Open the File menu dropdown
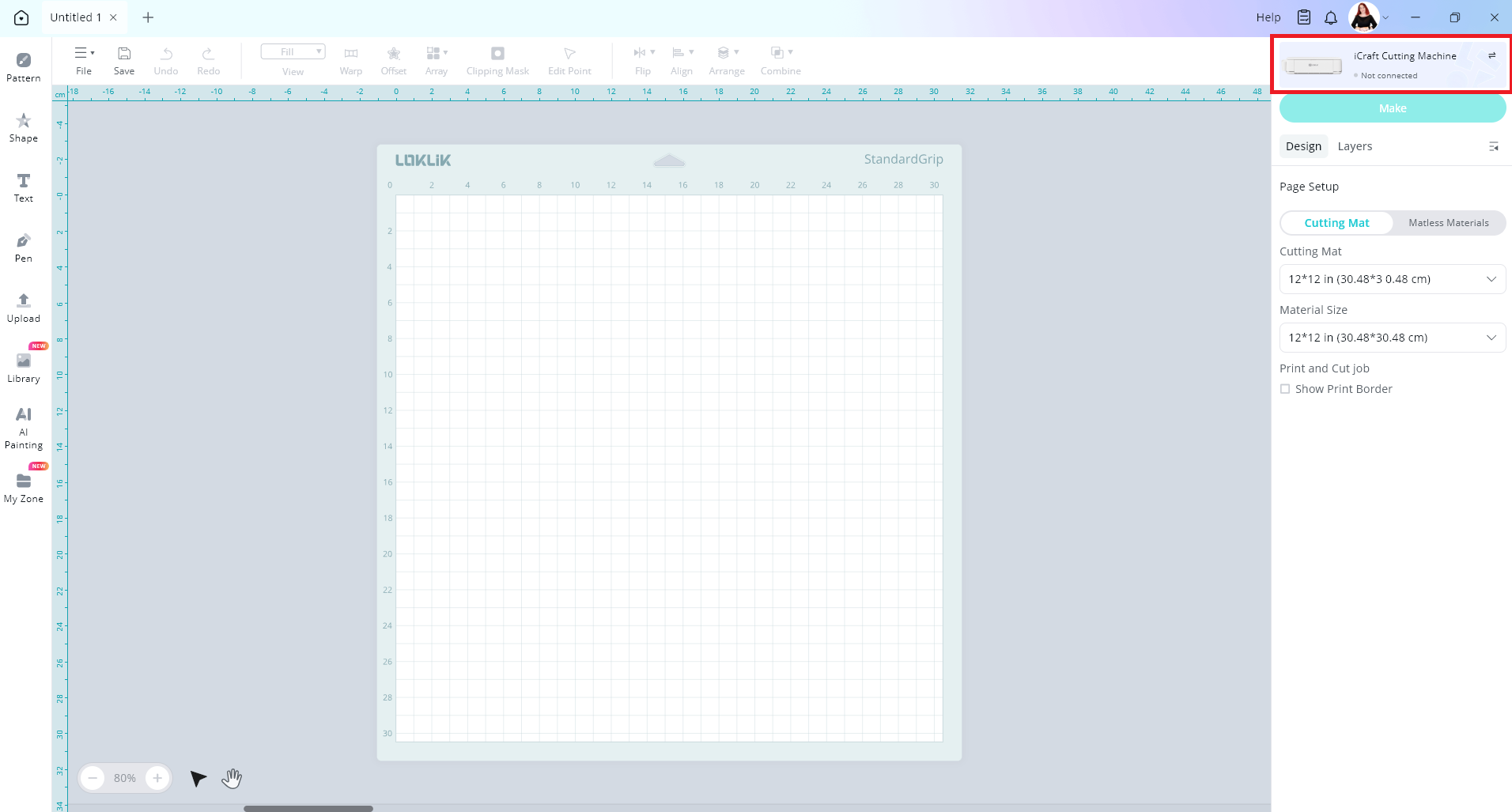This screenshot has width=1512, height=812. point(84,60)
